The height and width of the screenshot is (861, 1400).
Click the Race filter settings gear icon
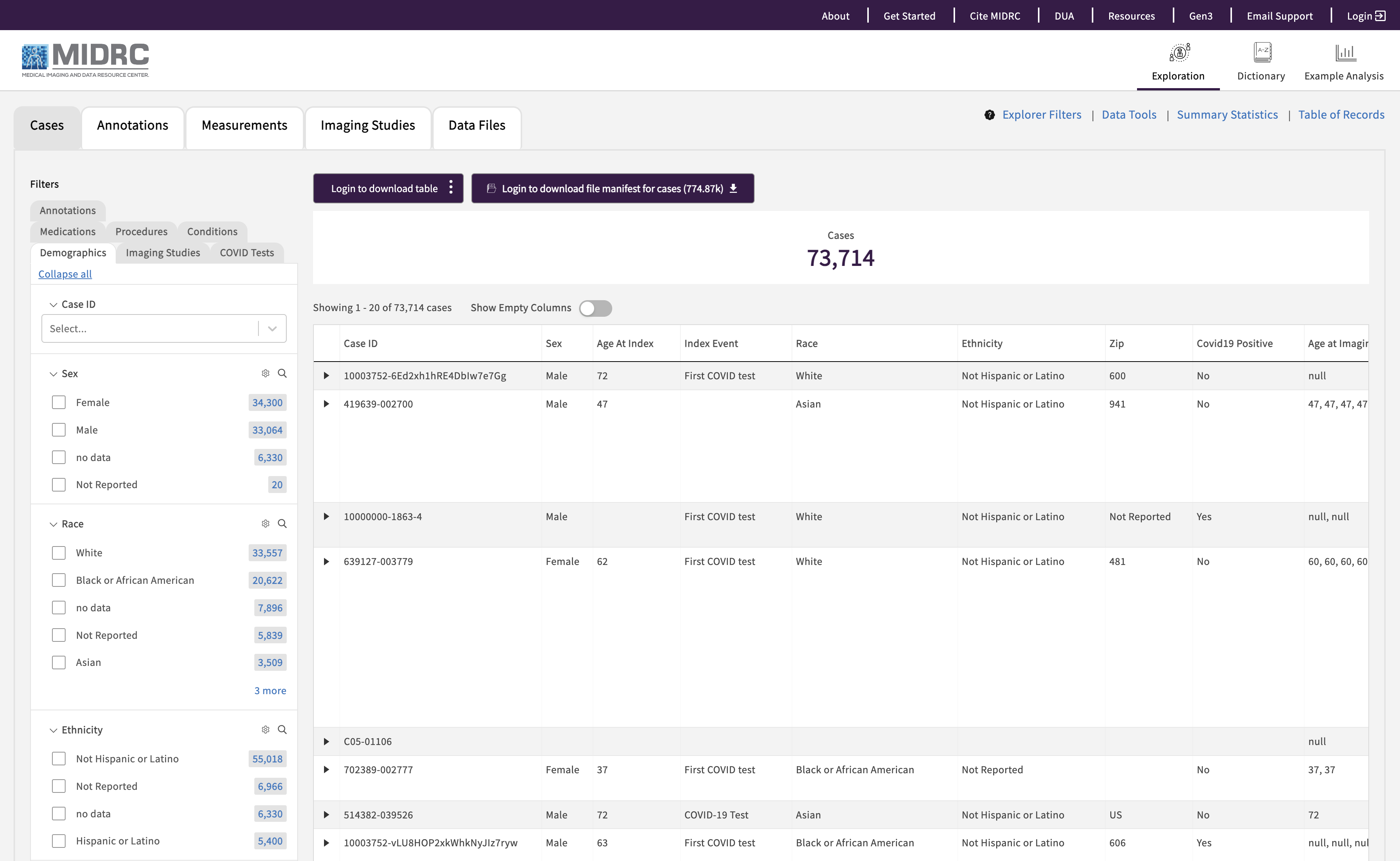point(265,524)
